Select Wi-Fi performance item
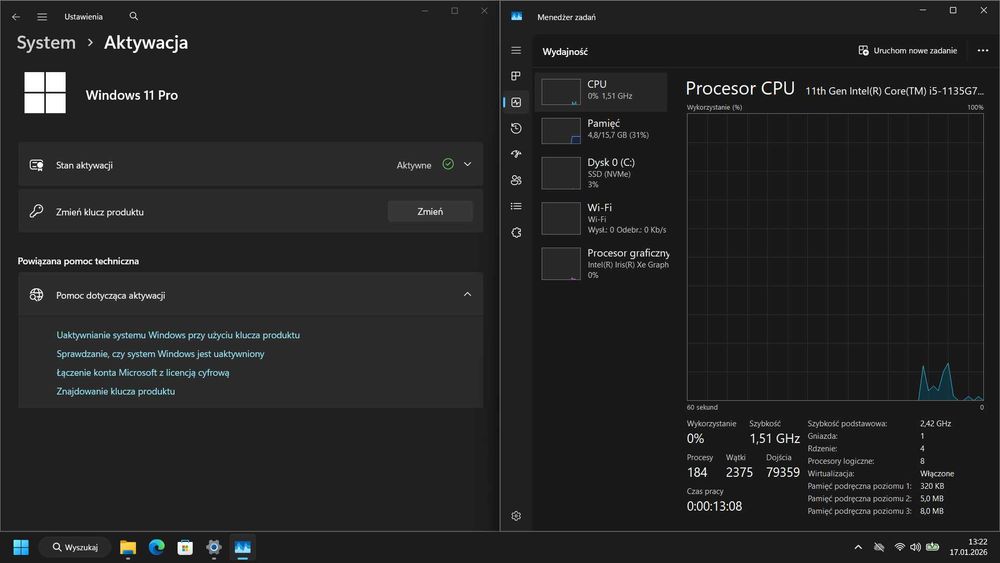This screenshot has height=563, width=1000. [601, 218]
